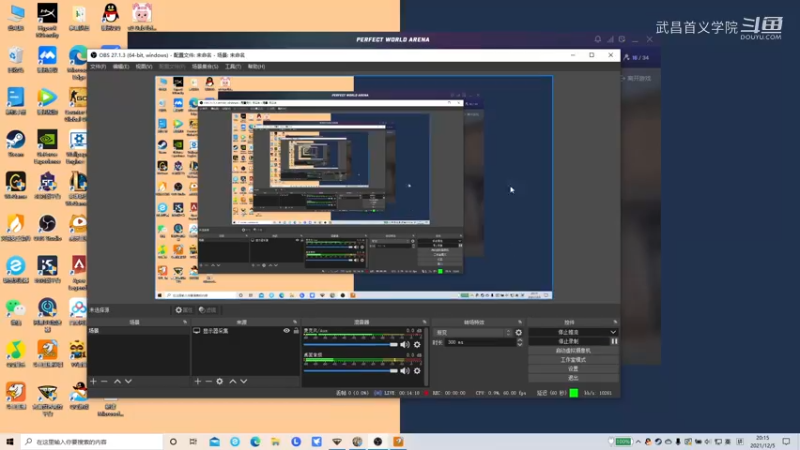Mute the desktop audio speaker icon

pyautogui.click(x=405, y=371)
